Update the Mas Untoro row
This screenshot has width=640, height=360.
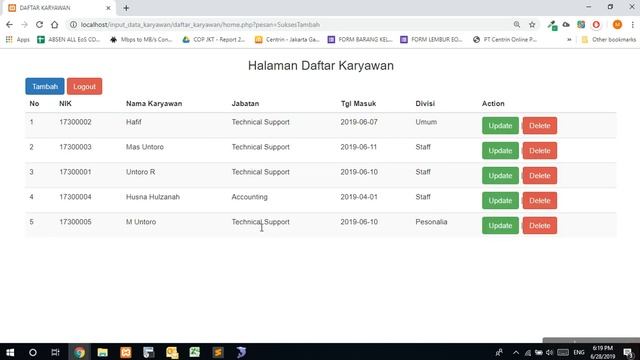pos(500,151)
